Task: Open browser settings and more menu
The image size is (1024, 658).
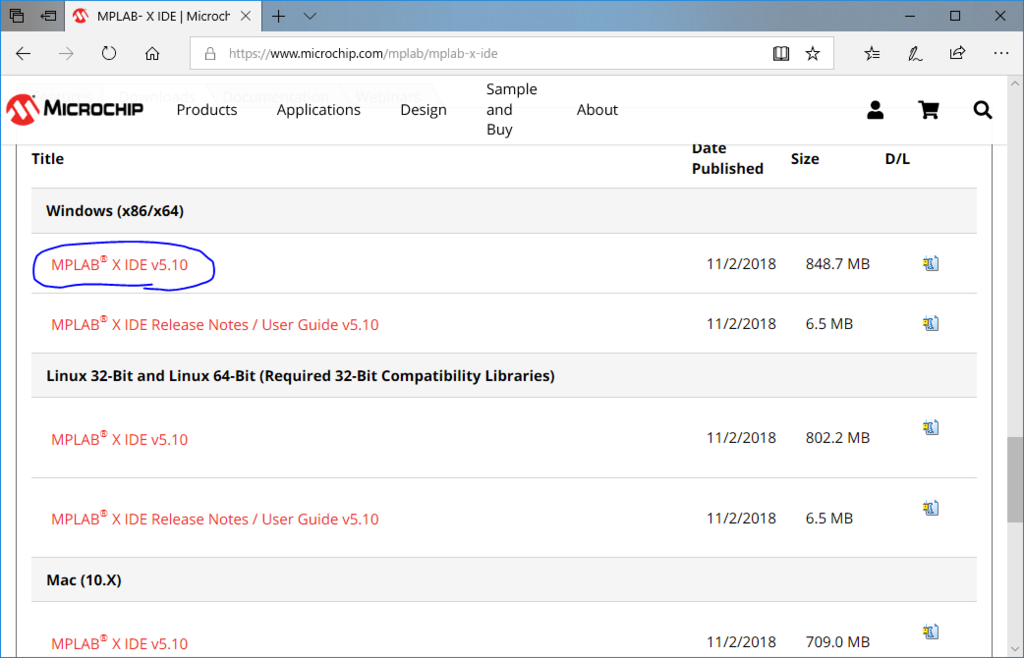Action: pos(1000,54)
